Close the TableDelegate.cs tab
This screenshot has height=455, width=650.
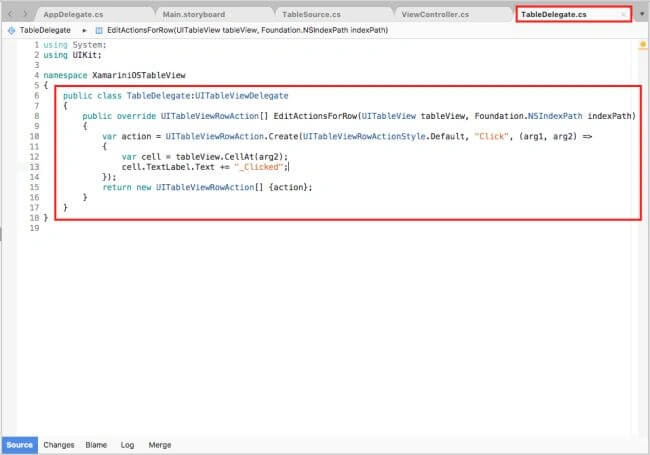[x=623, y=15]
